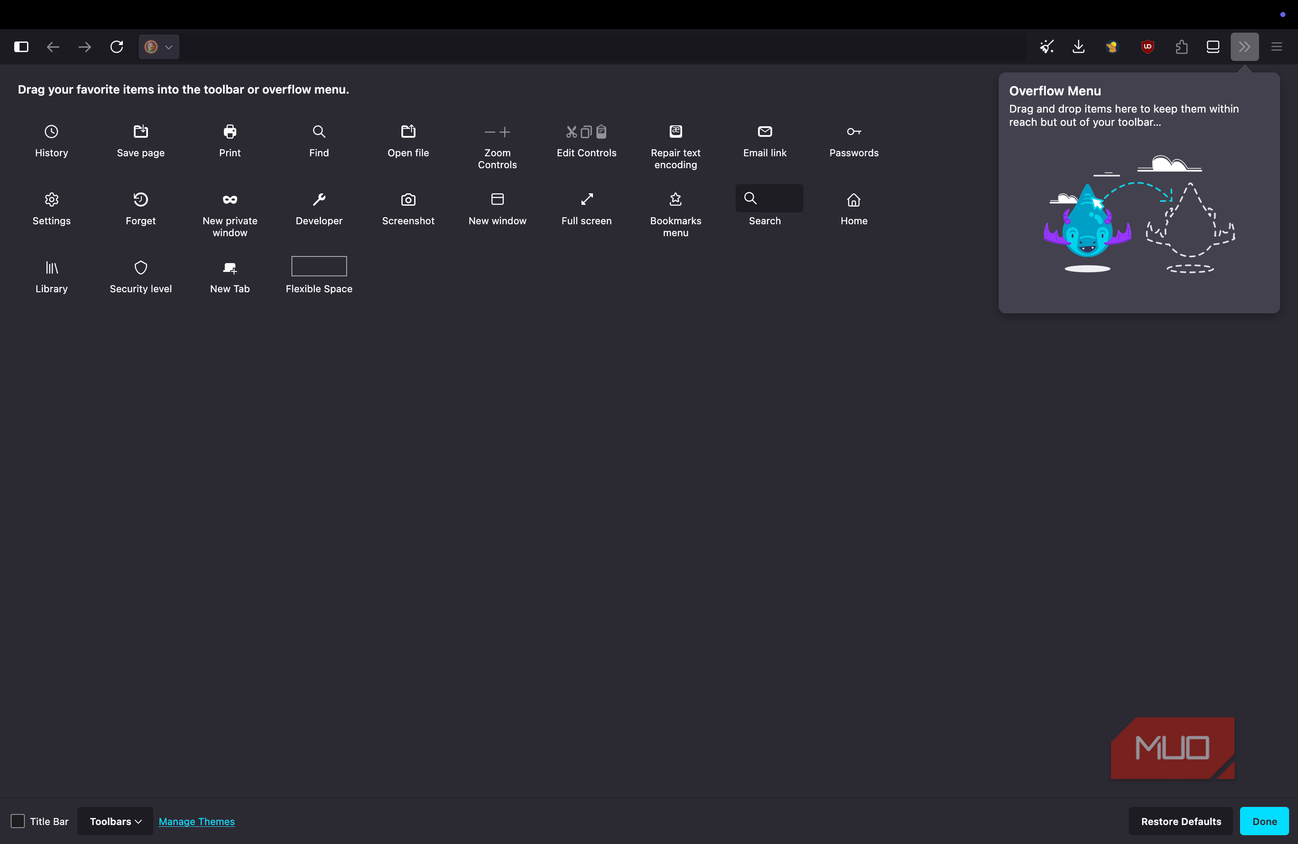1298x844 pixels.
Task: Click the Developer wrench icon
Action: click(x=319, y=200)
